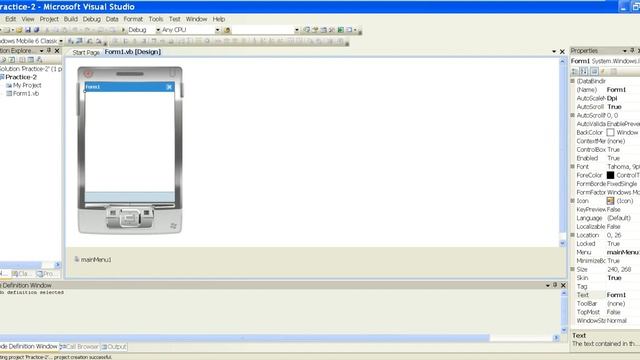Open Debug configuration dropdown
The height and width of the screenshot is (360, 640).
coord(158,30)
